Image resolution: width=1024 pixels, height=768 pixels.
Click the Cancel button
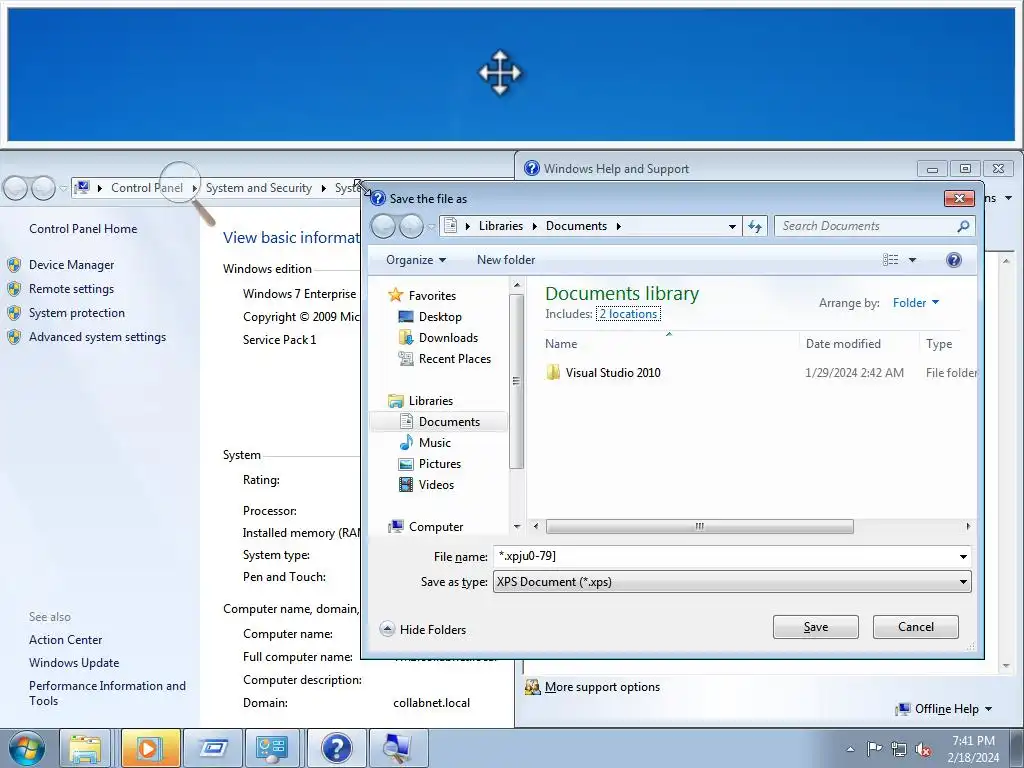point(916,627)
